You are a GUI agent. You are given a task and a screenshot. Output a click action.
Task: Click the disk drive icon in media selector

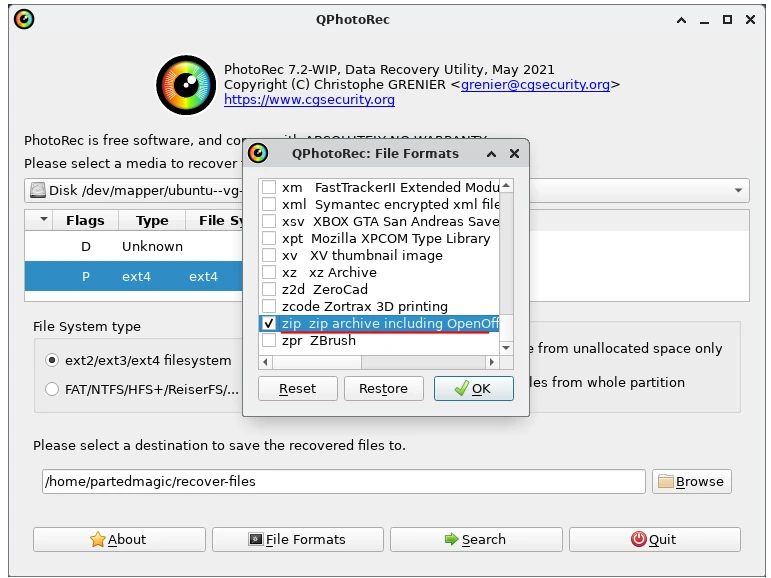38,190
